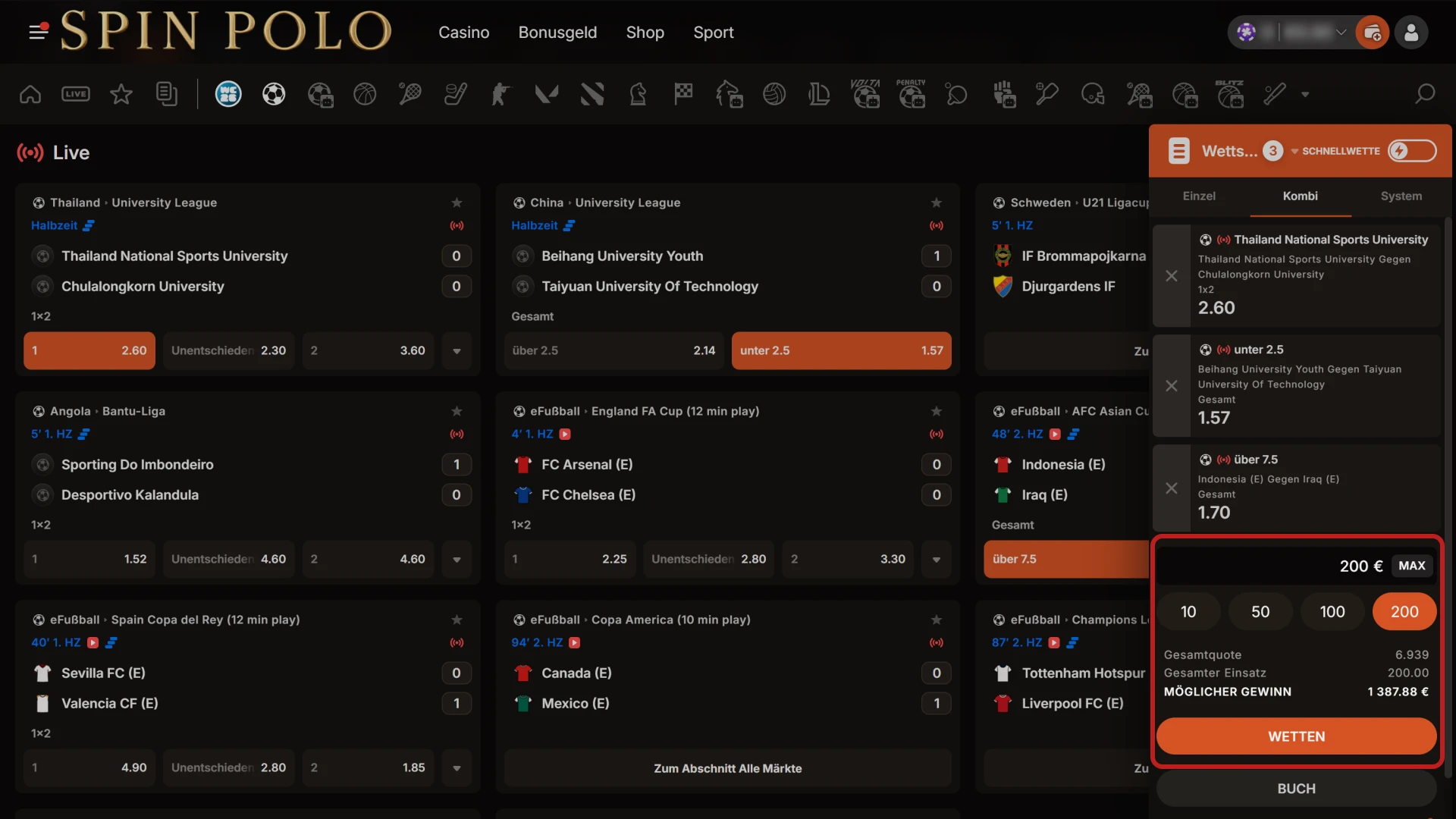The image size is (1456, 819).
Task: Favorite the Angola Bantu-Liga match
Action: [457, 411]
